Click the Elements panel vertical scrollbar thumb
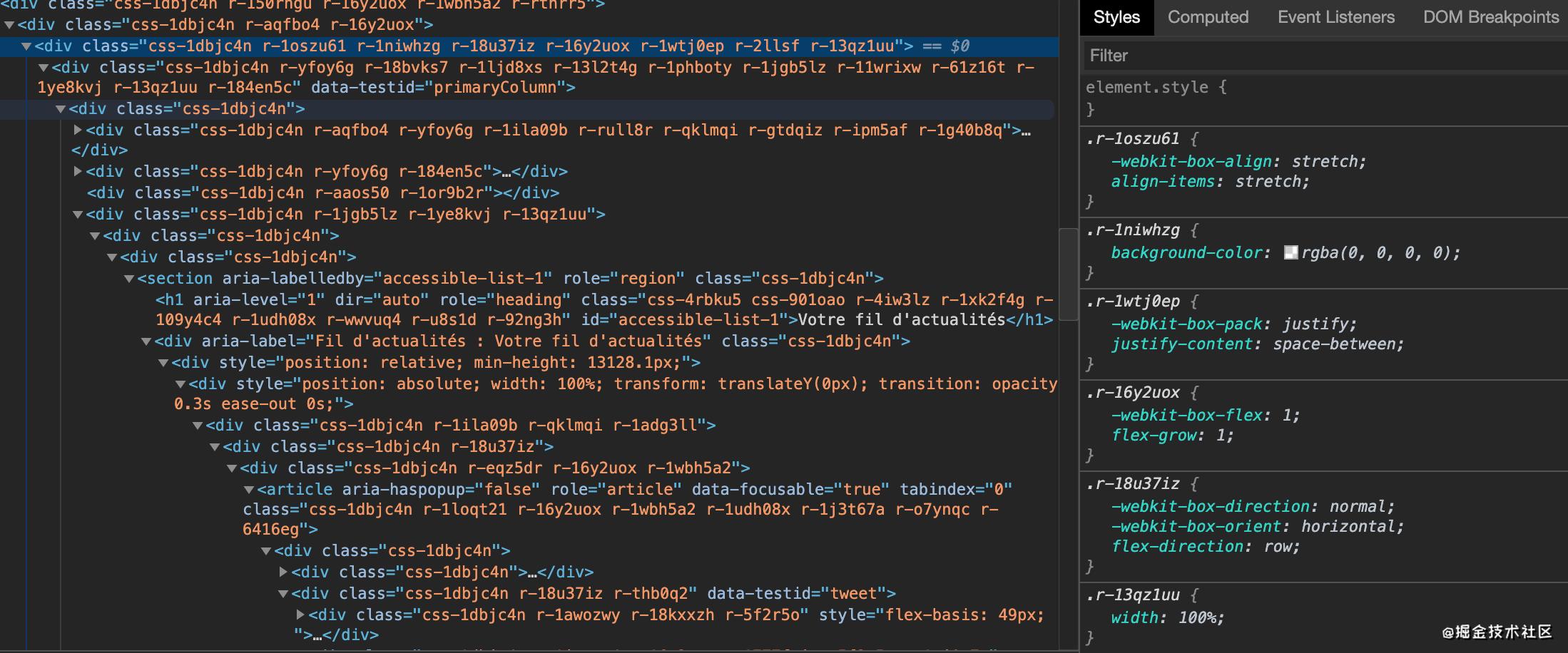Image resolution: width=1568 pixels, height=653 pixels. coord(1068,274)
